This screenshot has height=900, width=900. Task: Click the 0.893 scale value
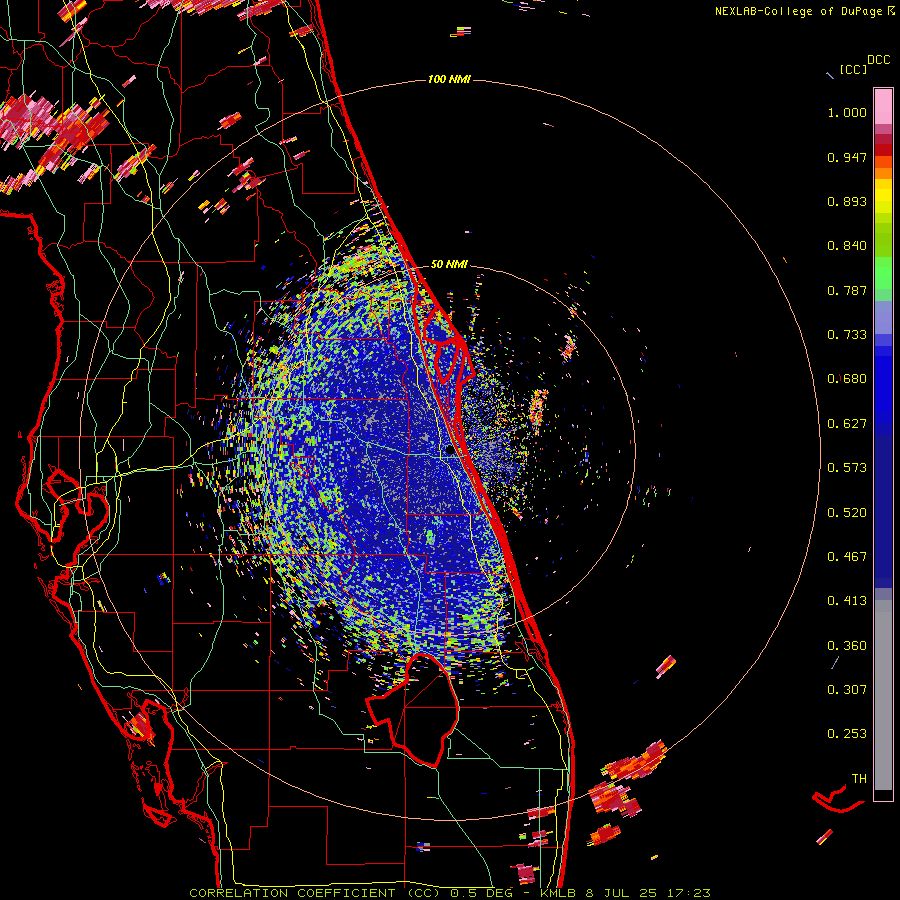click(x=847, y=201)
